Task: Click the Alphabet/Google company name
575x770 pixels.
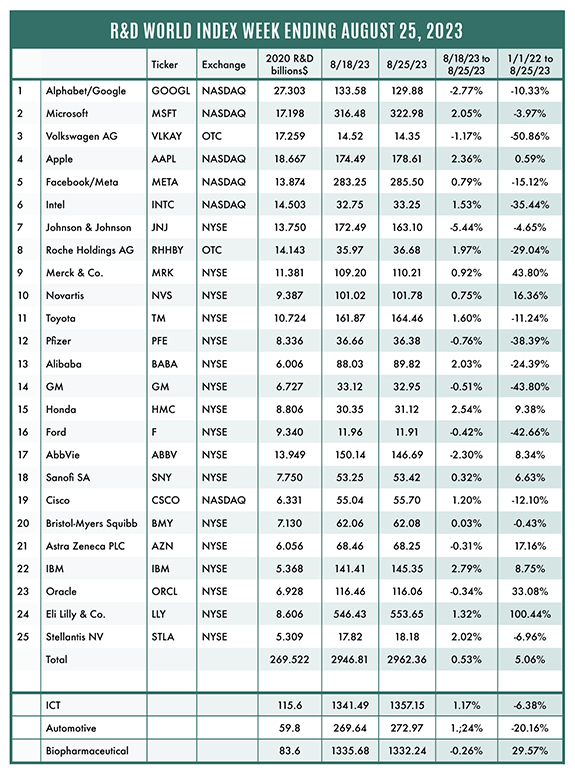Action: pos(86,91)
